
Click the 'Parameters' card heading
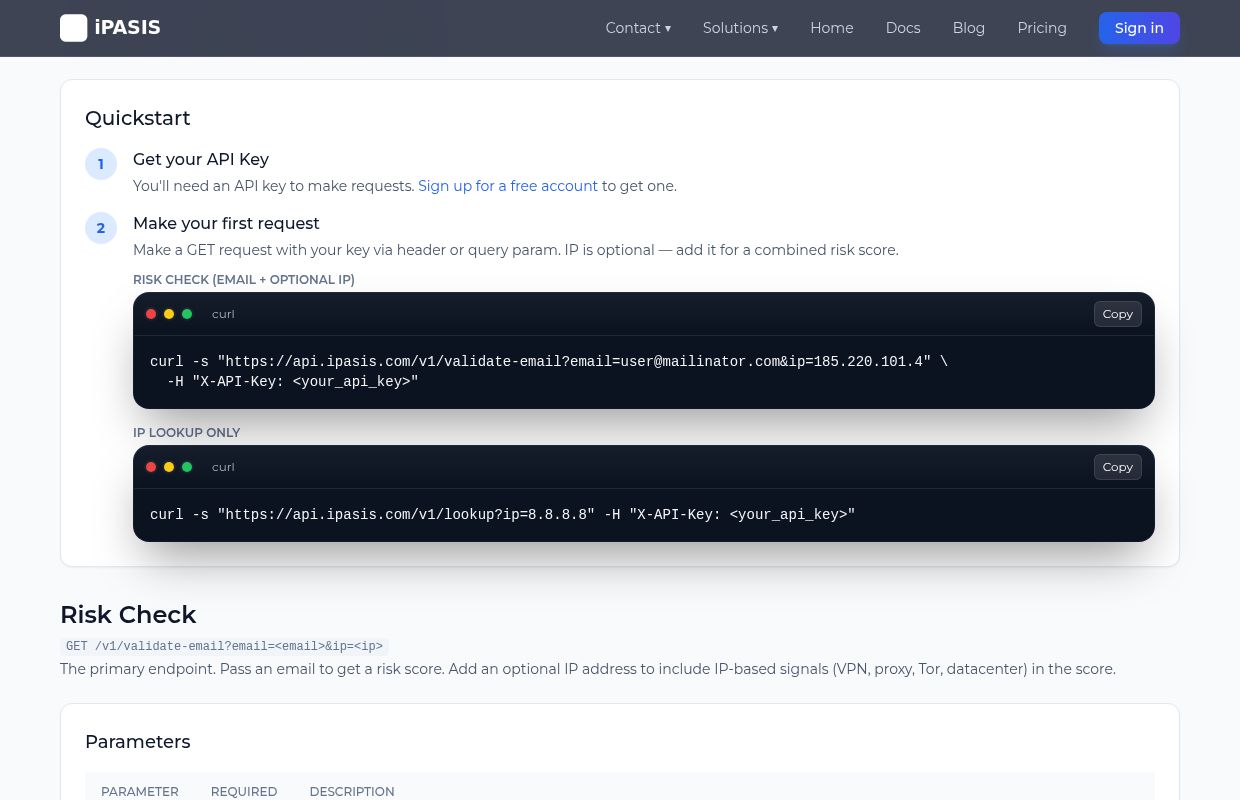pos(138,742)
